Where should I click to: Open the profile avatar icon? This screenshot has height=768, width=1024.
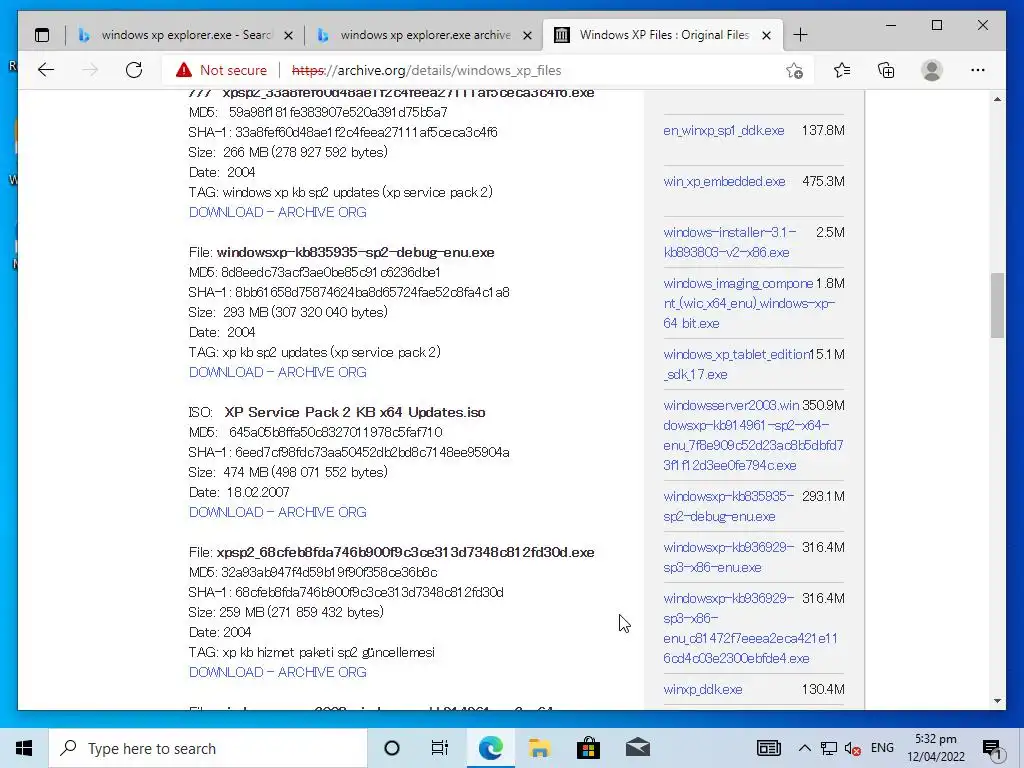pos(932,70)
